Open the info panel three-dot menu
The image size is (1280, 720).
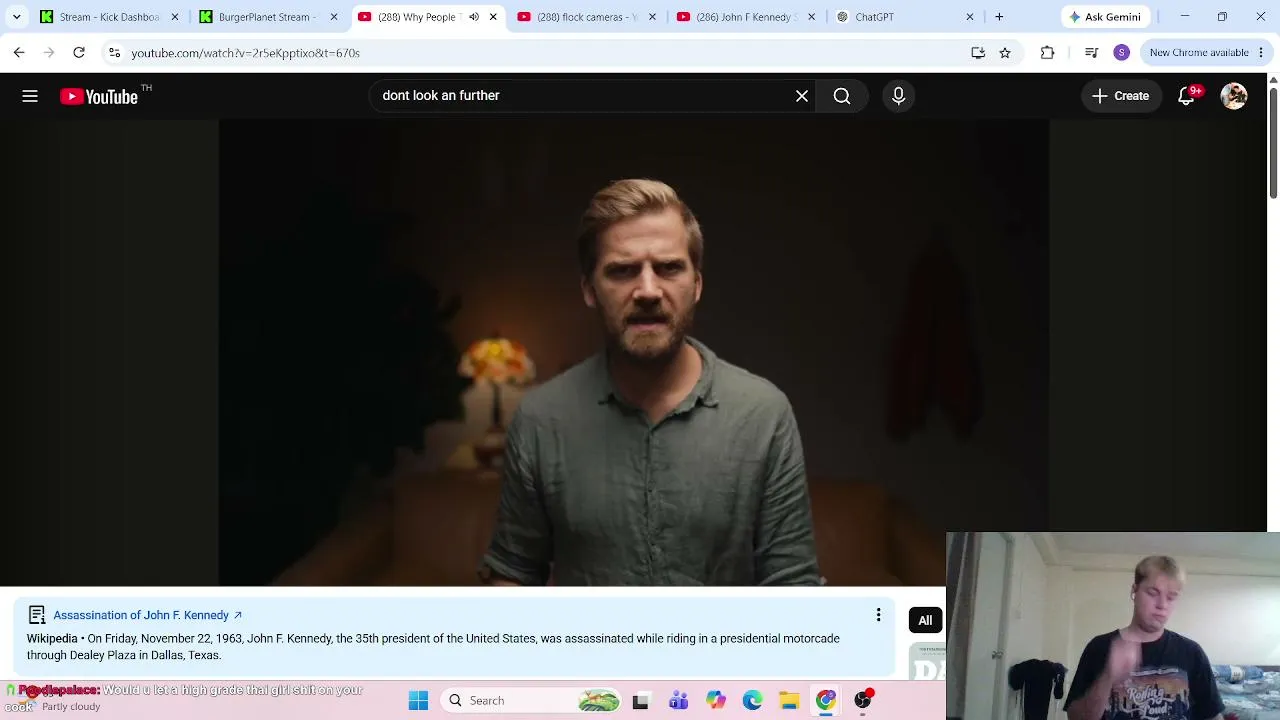(x=878, y=615)
